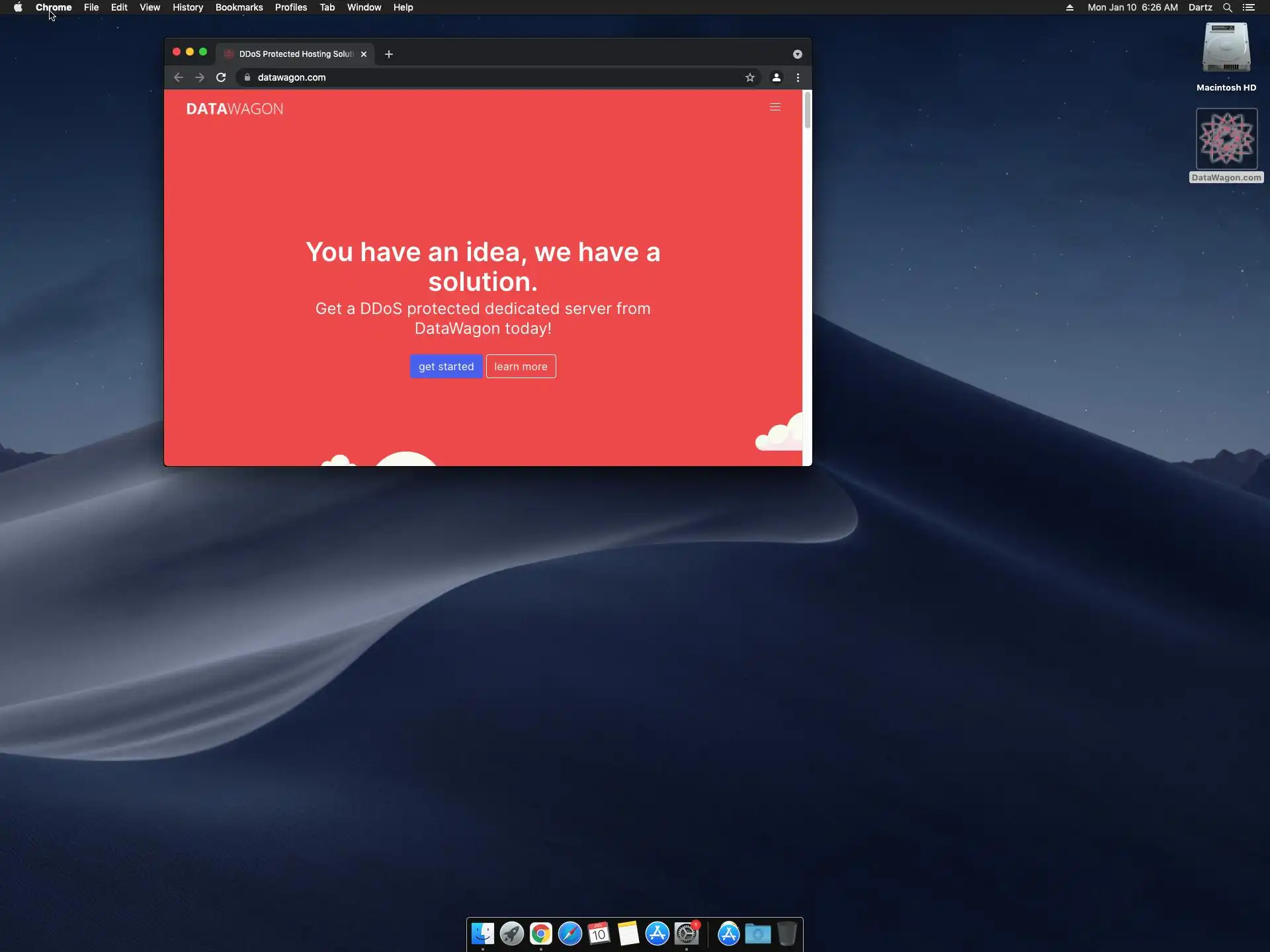Image resolution: width=1270 pixels, height=952 pixels.
Task: Open a new tab with the plus icon
Action: [389, 54]
